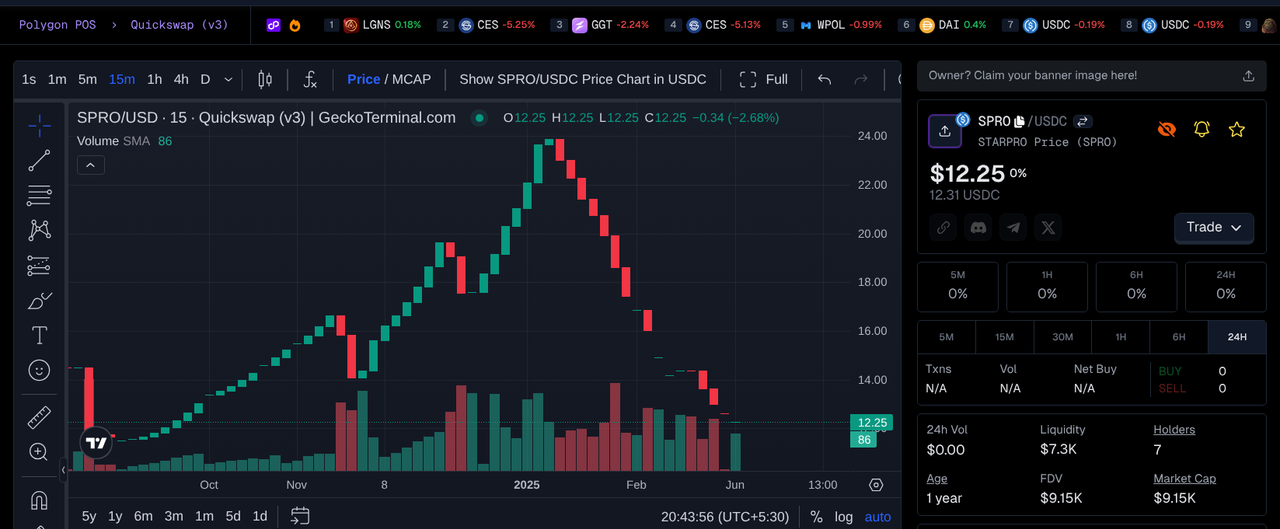The width and height of the screenshot is (1280, 529).
Task: Open the Polygon POS icon shortcut
Action: point(273,24)
